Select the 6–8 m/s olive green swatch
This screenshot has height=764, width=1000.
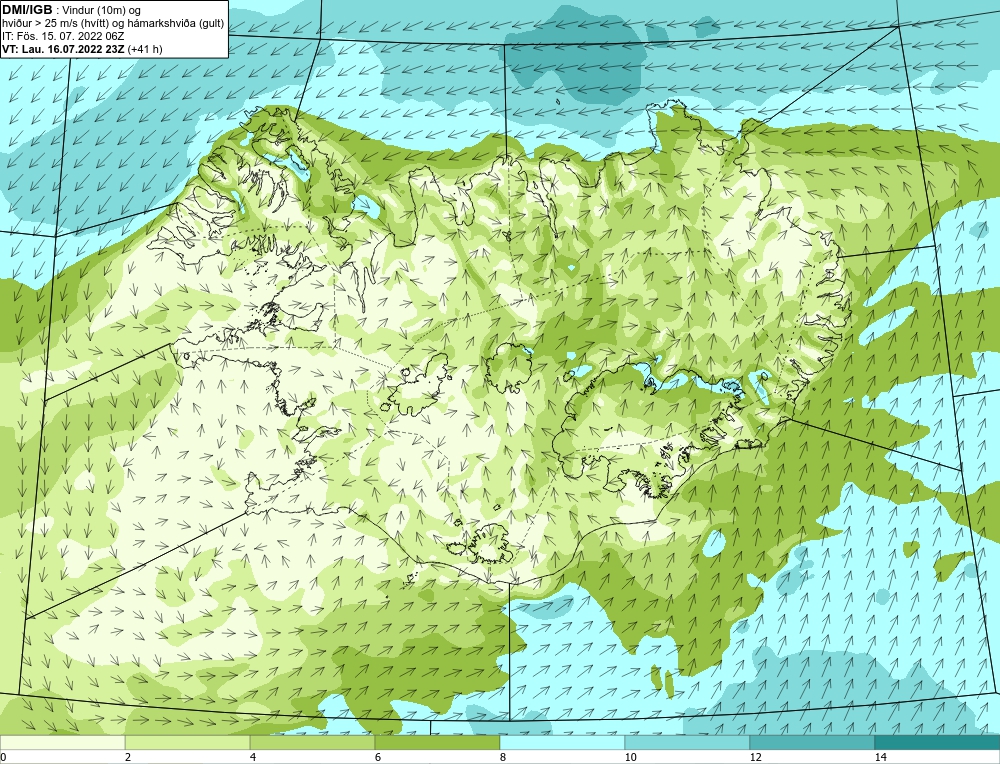438,742
